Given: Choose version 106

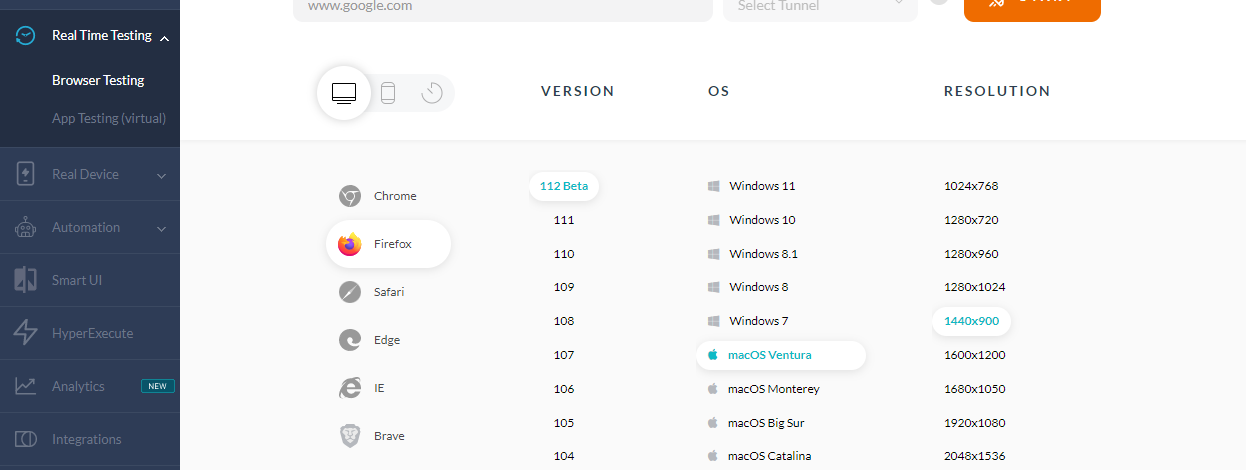Looking at the screenshot, I should tap(564, 389).
